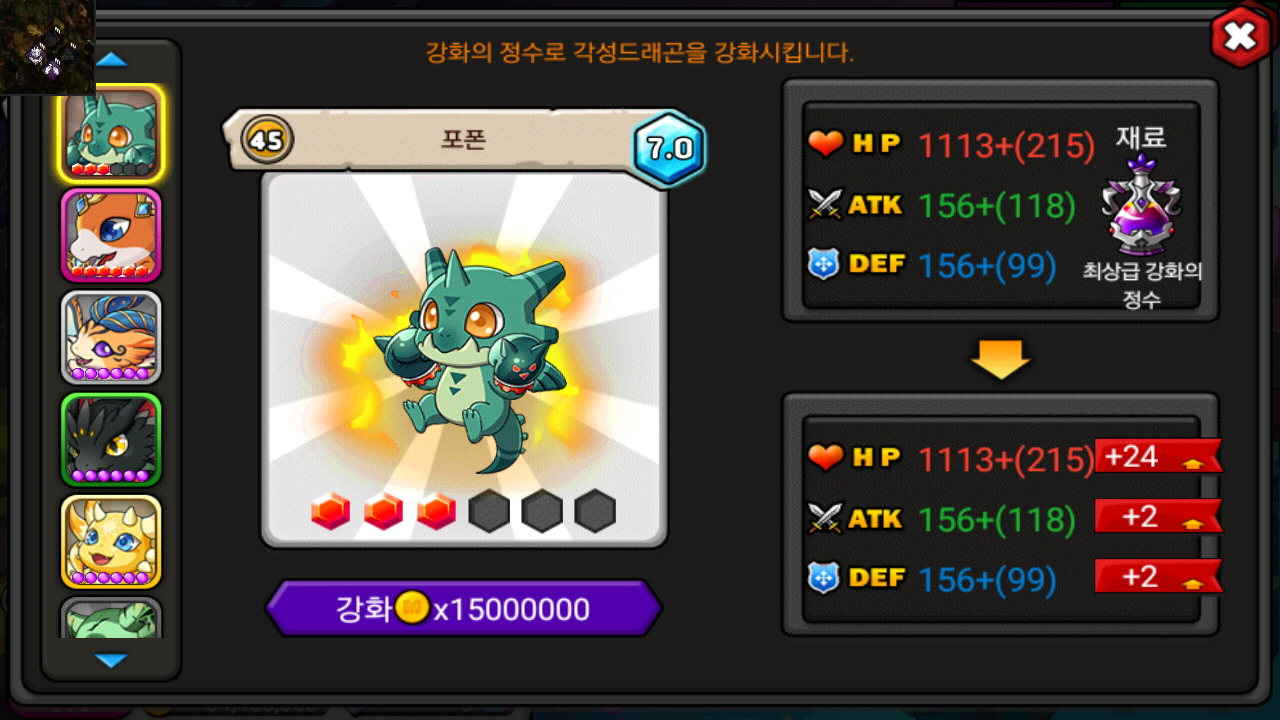This screenshot has width=1280, height=720.
Task: Select the partially visible green dragon portrait
Action: tap(111, 618)
